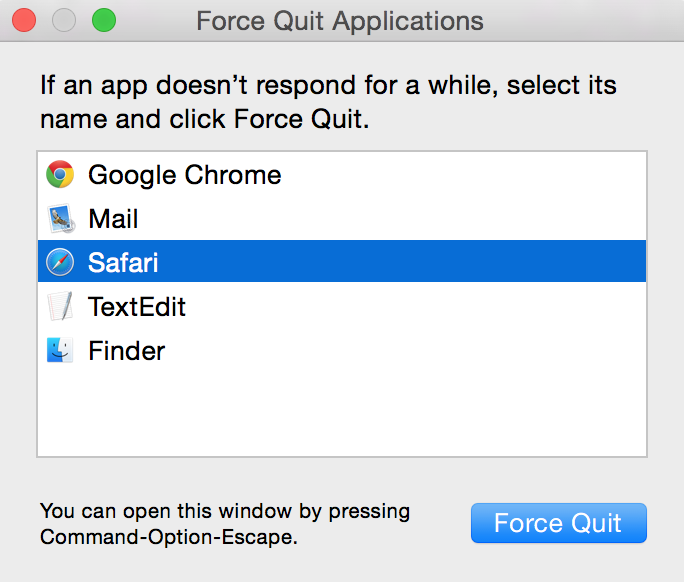Click the Force Quit Applications title

[340, 21]
